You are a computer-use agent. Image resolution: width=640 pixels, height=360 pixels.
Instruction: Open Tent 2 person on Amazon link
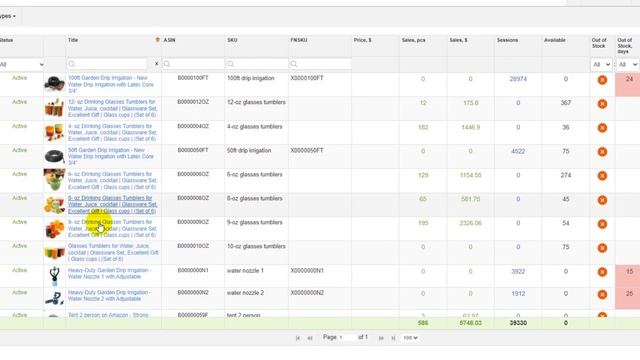(108, 315)
